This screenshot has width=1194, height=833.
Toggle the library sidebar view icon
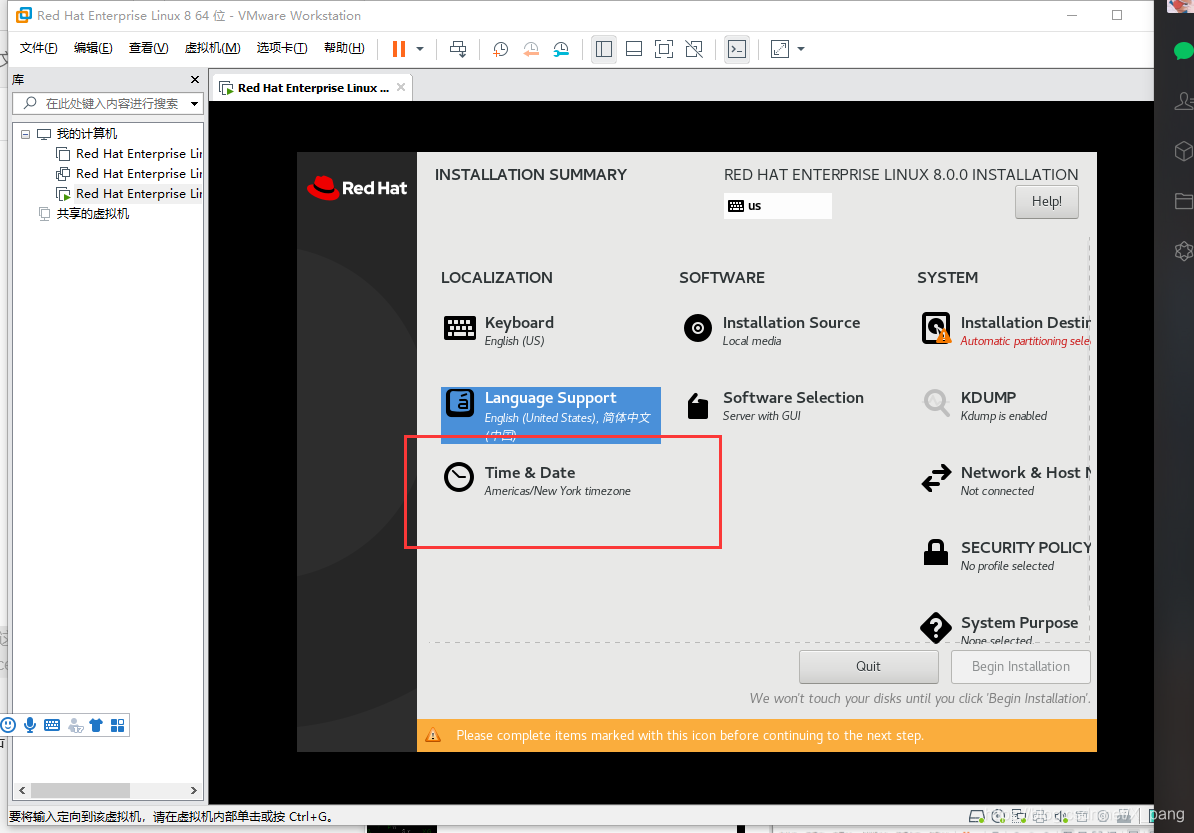[x=604, y=49]
